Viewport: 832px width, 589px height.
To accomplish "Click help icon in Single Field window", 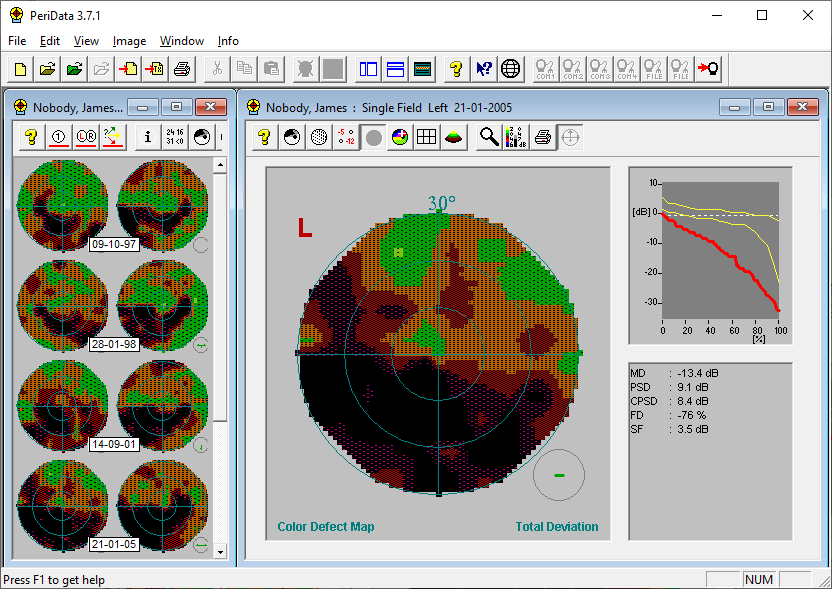I will [265, 137].
